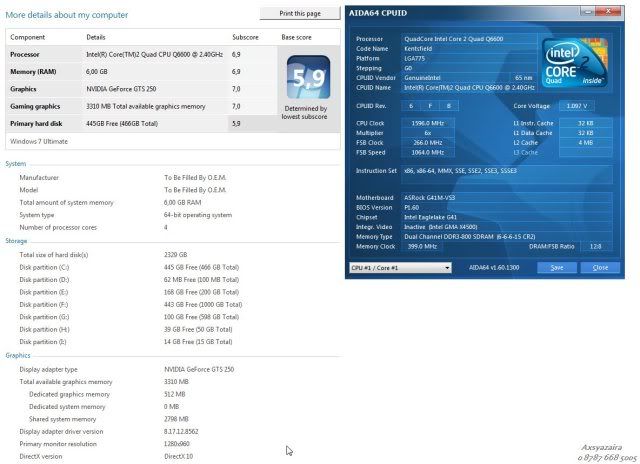The width and height of the screenshot is (640, 464).
Task: Click the L2 Cache '4 MB' field
Action: click(x=585, y=142)
